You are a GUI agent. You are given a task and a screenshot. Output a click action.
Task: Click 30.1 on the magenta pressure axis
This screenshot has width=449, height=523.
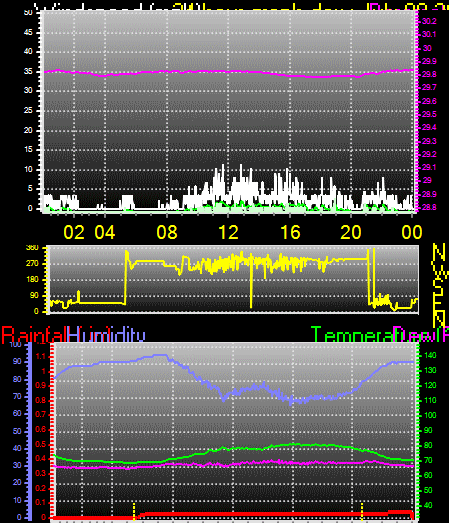(429, 34)
